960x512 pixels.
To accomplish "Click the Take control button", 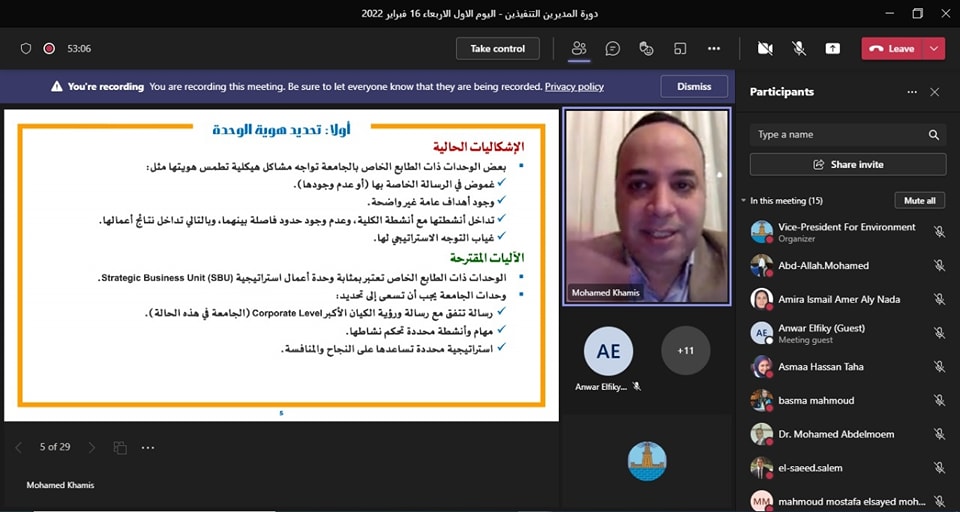I will [497, 48].
